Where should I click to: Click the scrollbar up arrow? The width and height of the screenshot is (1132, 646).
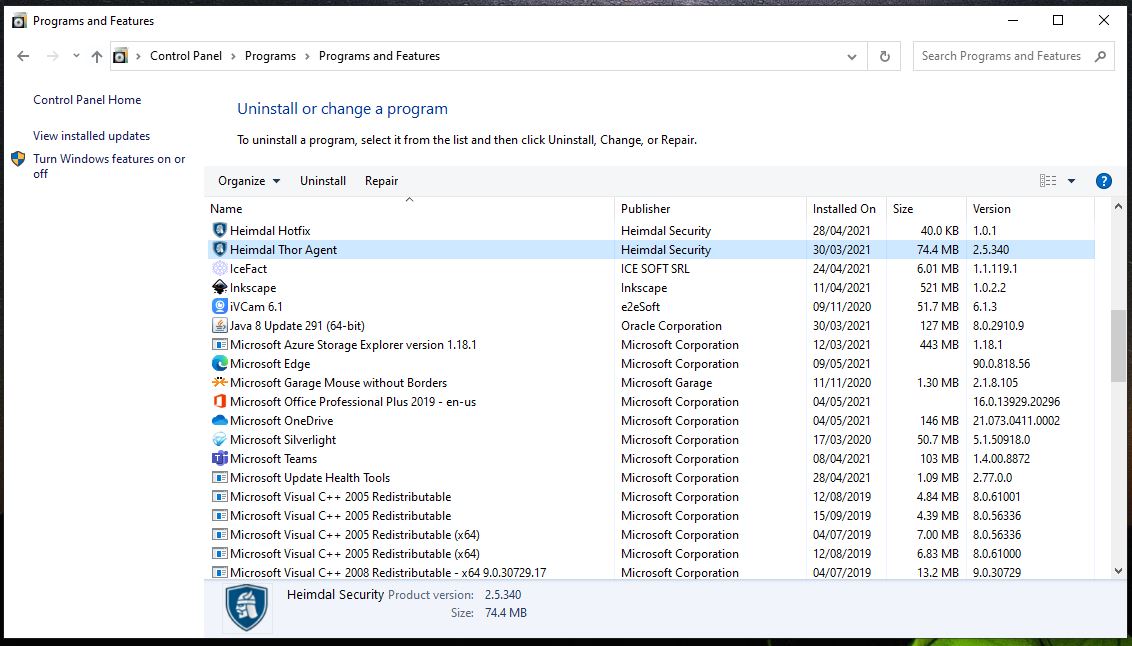click(x=1118, y=206)
